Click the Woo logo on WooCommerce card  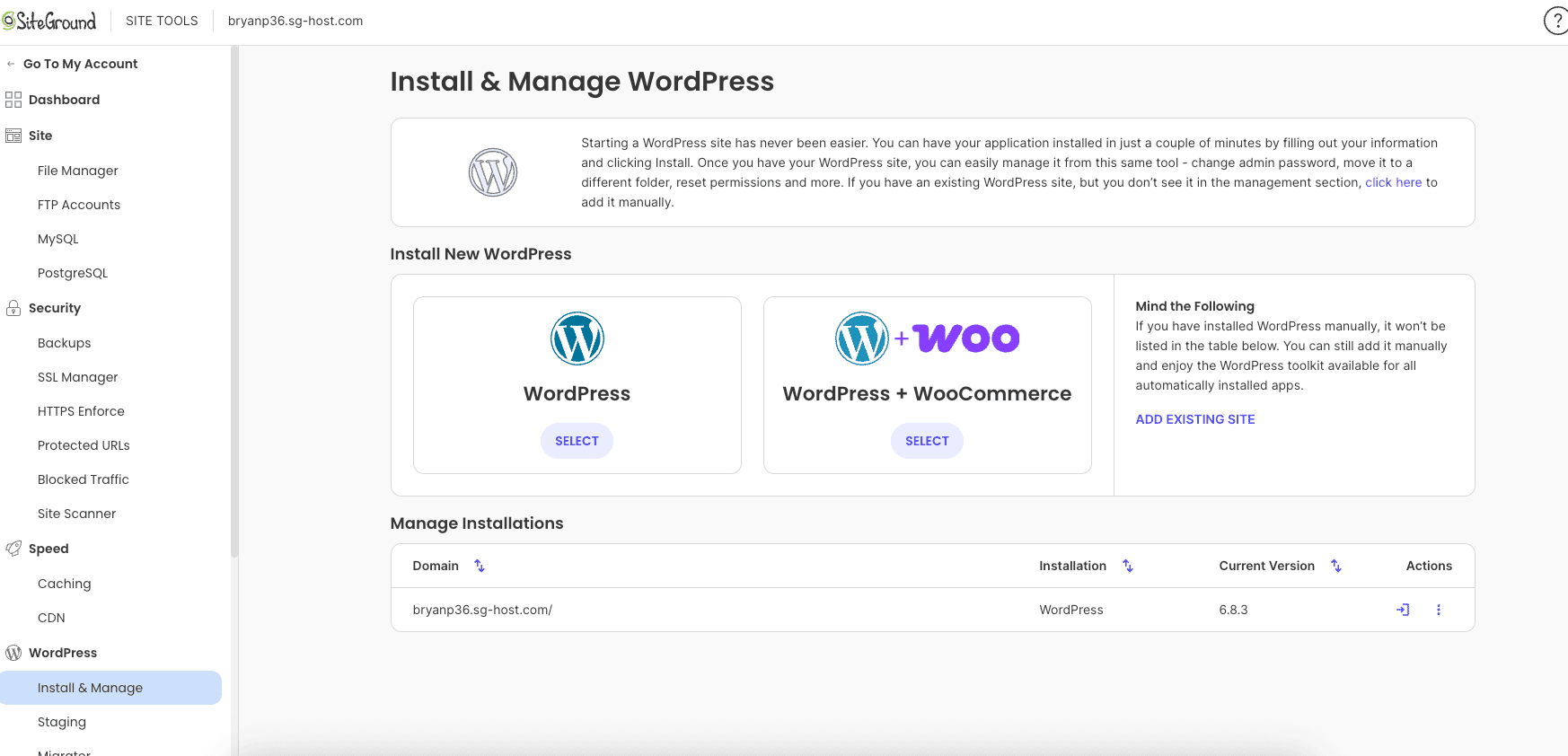966,338
